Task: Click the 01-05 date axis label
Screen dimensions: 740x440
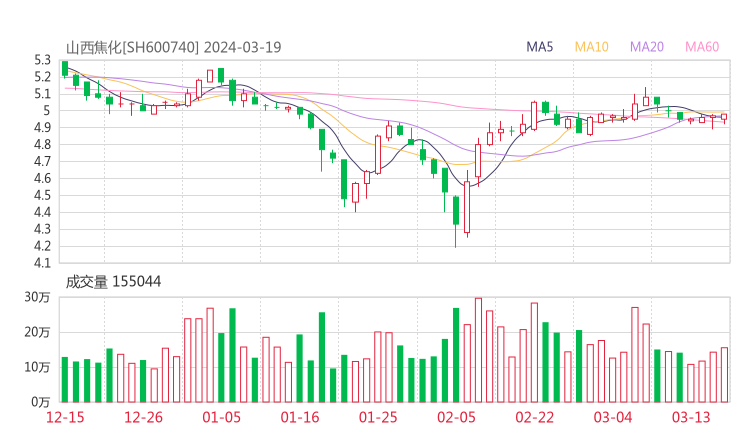Action: (x=221, y=417)
